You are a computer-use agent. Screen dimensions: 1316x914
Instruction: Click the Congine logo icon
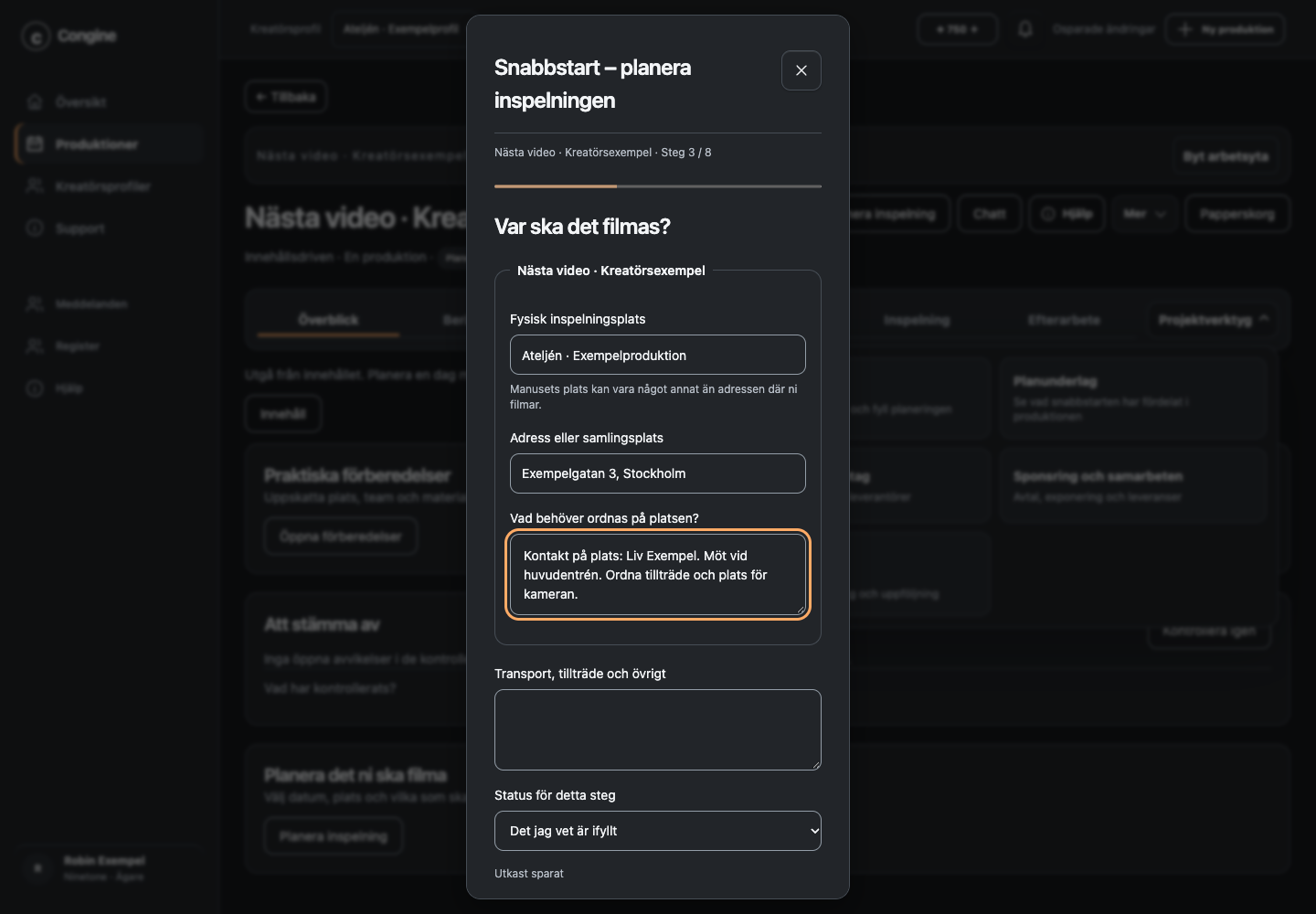coord(36,37)
